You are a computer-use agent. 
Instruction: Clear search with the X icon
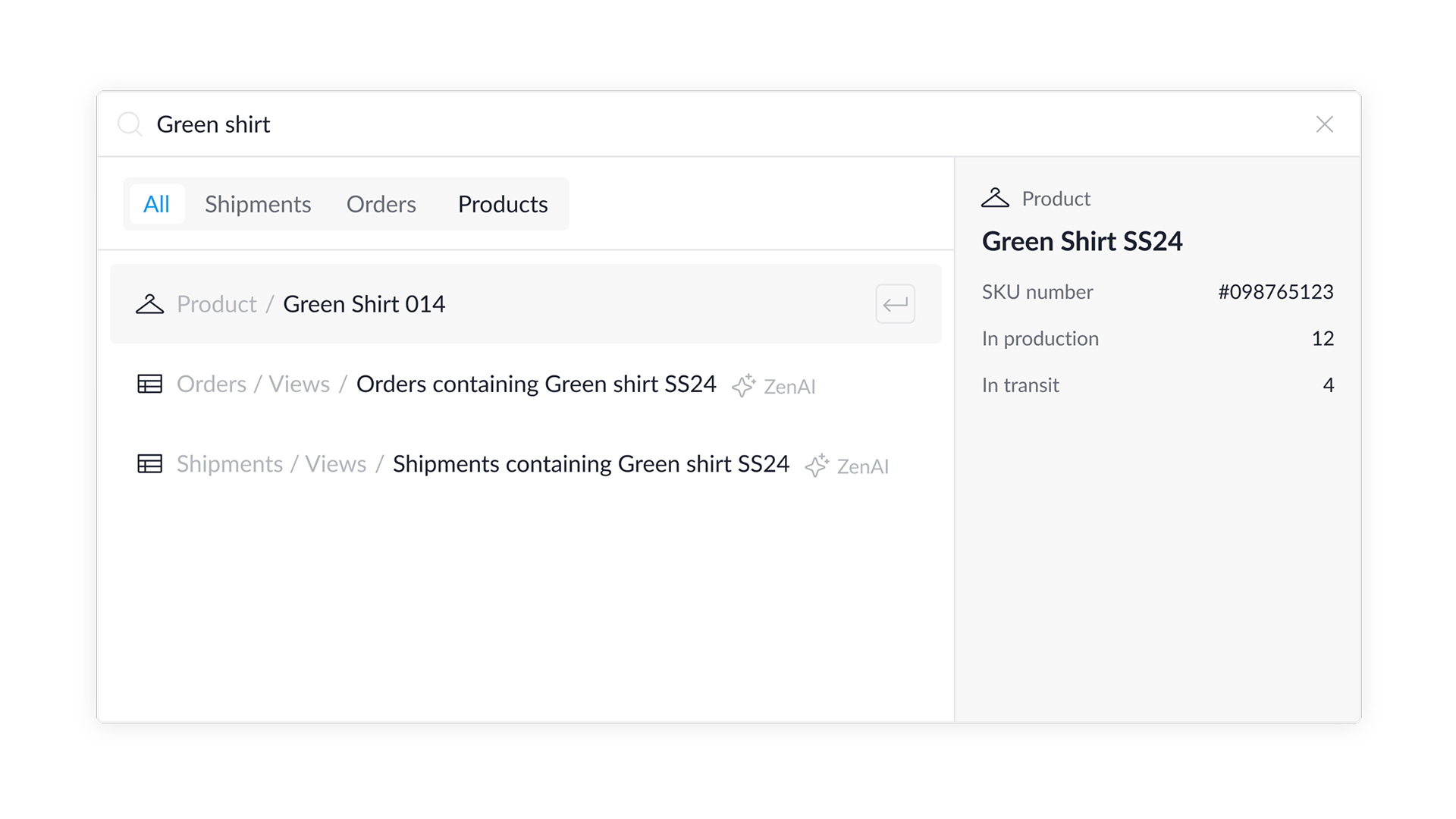(x=1324, y=124)
